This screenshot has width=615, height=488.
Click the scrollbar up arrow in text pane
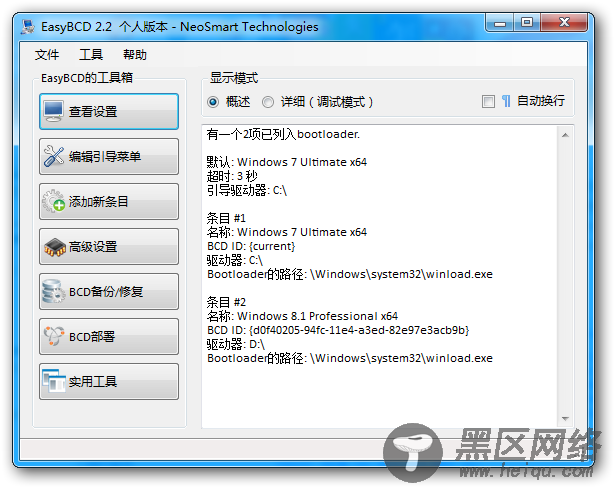pyautogui.click(x=565, y=135)
